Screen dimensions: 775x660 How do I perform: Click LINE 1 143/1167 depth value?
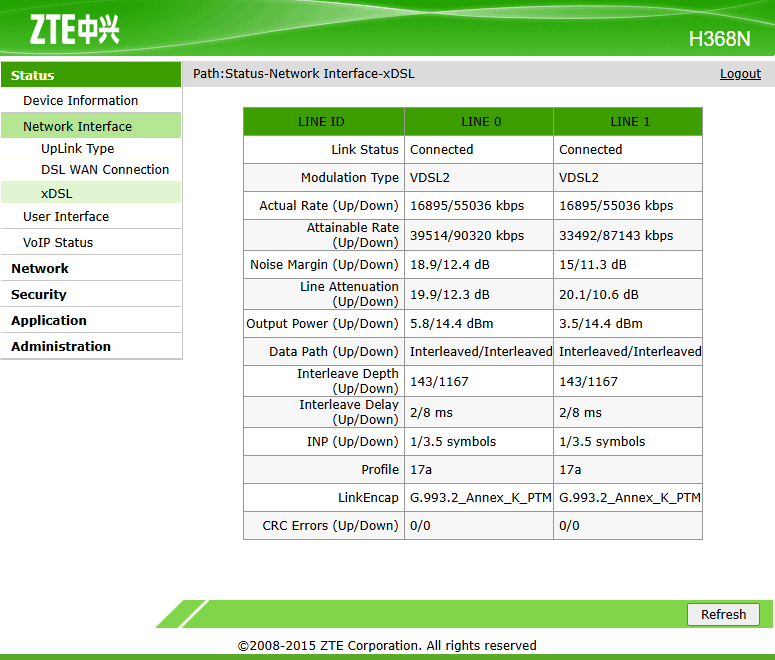tap(588, 382)
